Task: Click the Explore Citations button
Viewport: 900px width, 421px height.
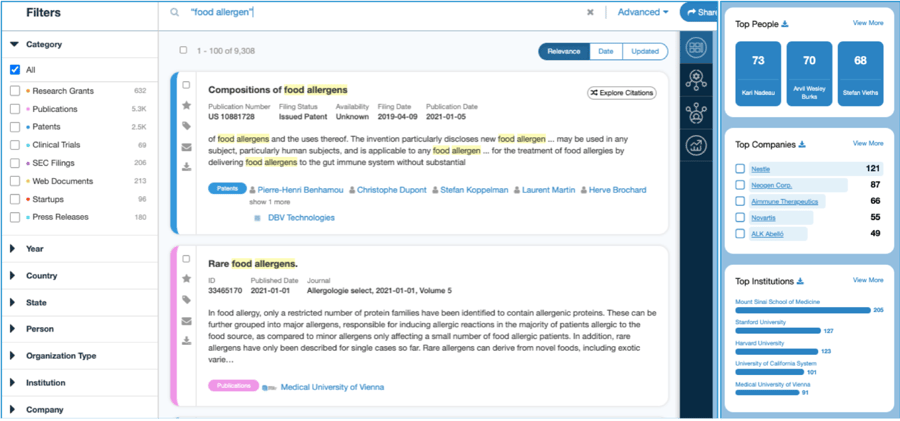Action: pyautogui.click(x=622, y=92)
